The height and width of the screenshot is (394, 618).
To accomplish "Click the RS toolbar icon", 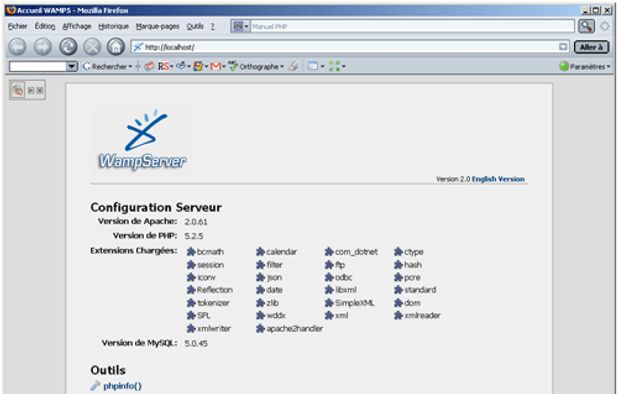I will click(x=163, y=67).
